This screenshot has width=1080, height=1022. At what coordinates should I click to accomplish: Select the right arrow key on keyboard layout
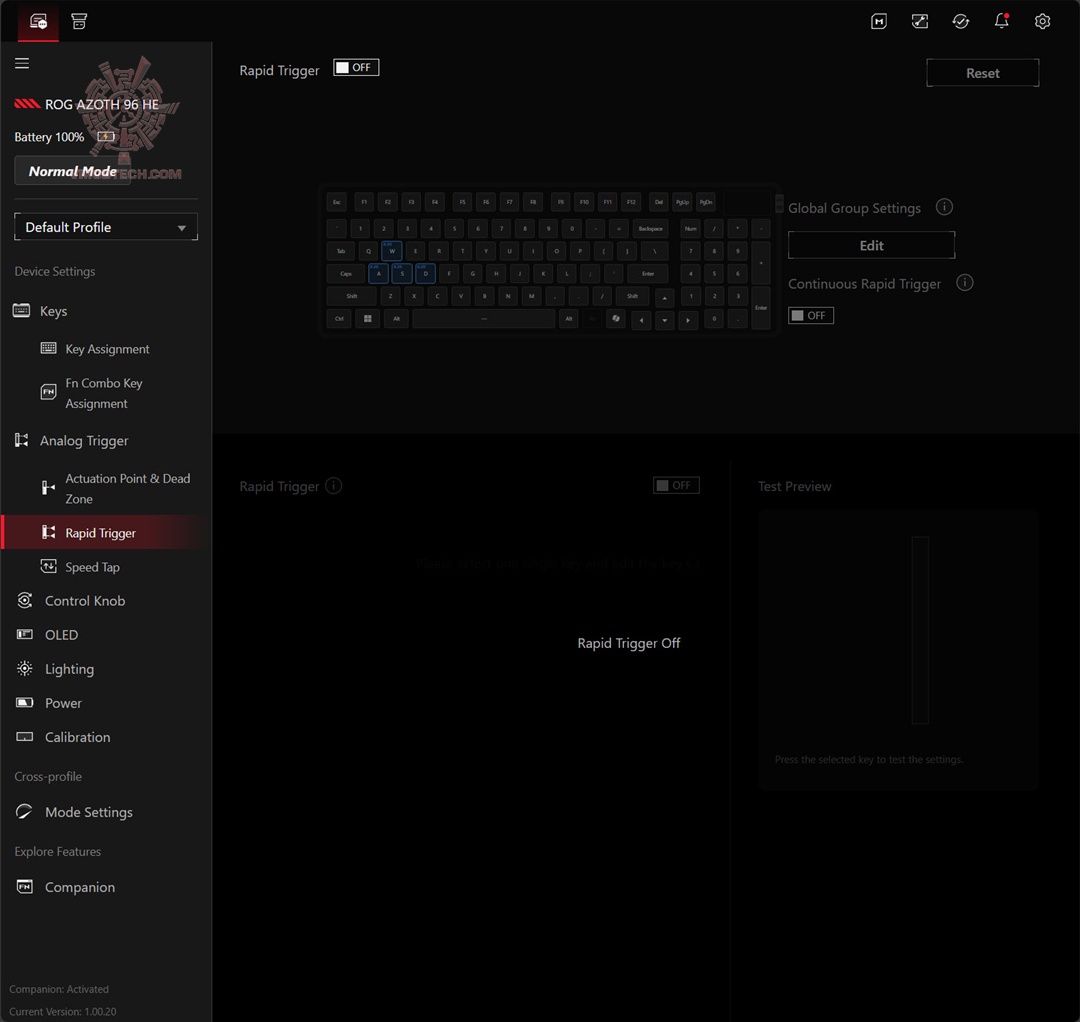pos(687,320)
